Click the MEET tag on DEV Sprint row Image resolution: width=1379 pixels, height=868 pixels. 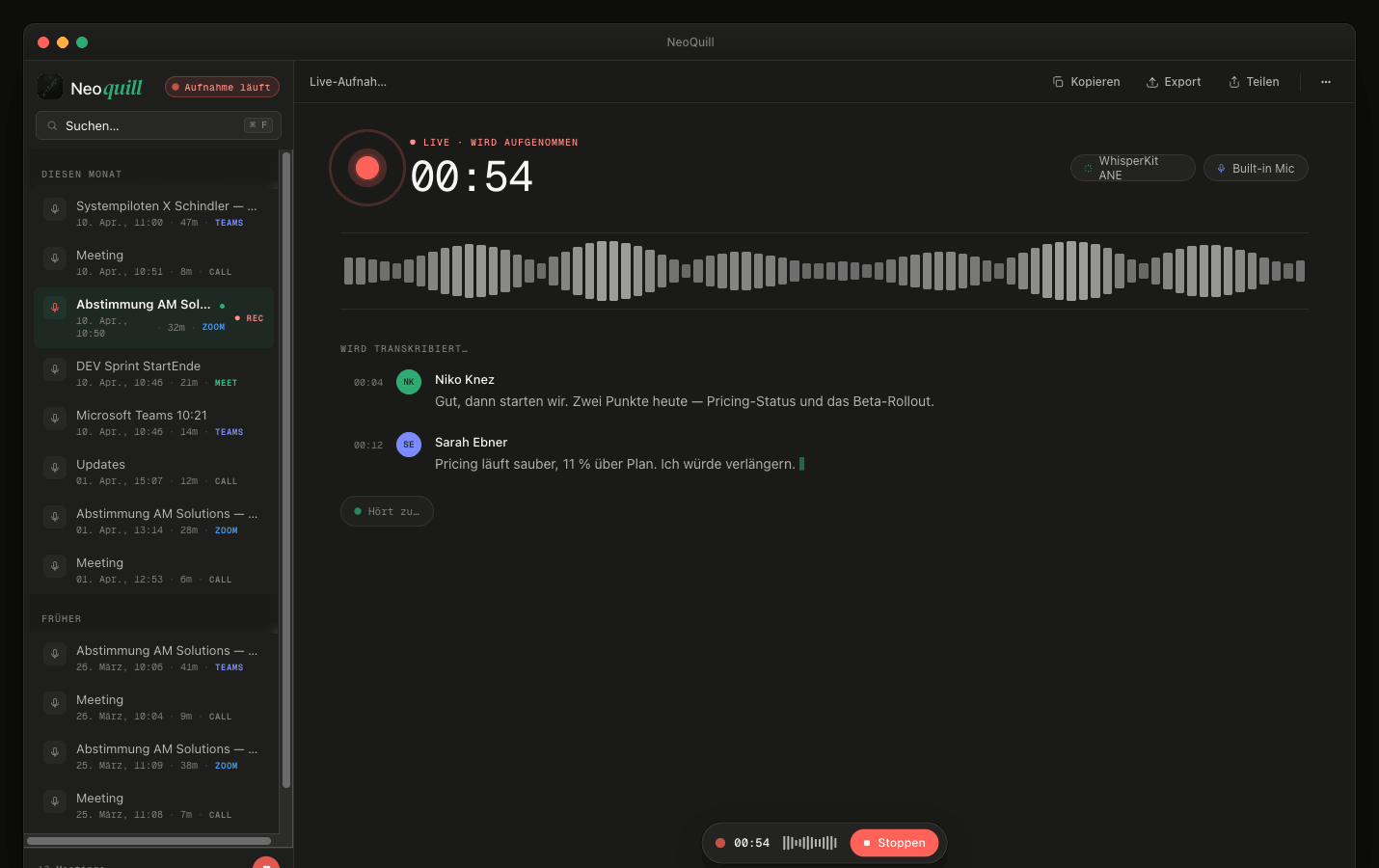[x=226, y=383]
